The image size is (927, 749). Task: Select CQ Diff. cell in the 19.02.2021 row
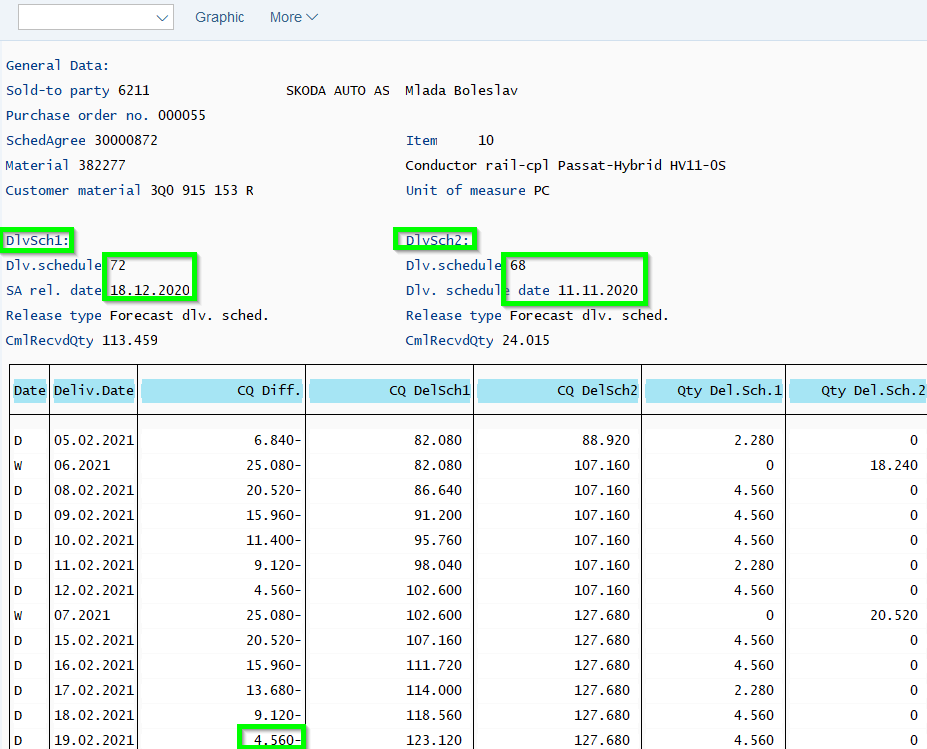[272, 740]
